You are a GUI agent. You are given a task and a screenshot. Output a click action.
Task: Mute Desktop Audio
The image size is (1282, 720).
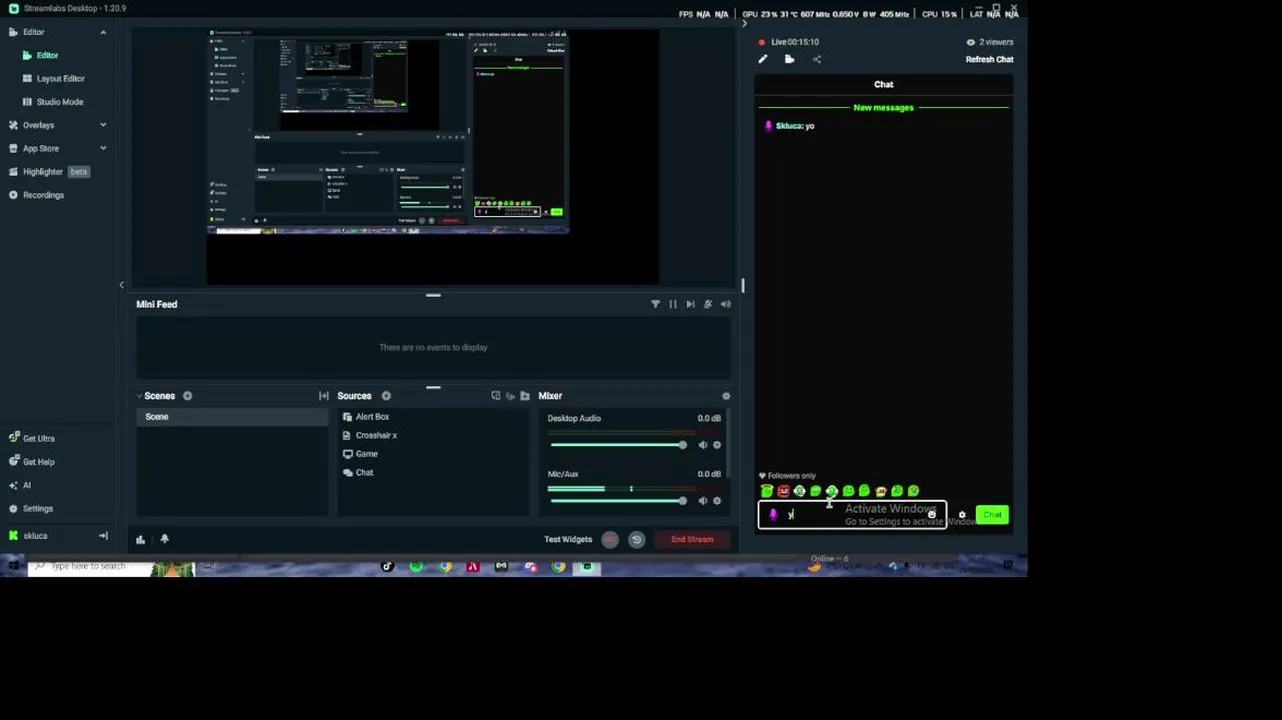coord(703,445)
